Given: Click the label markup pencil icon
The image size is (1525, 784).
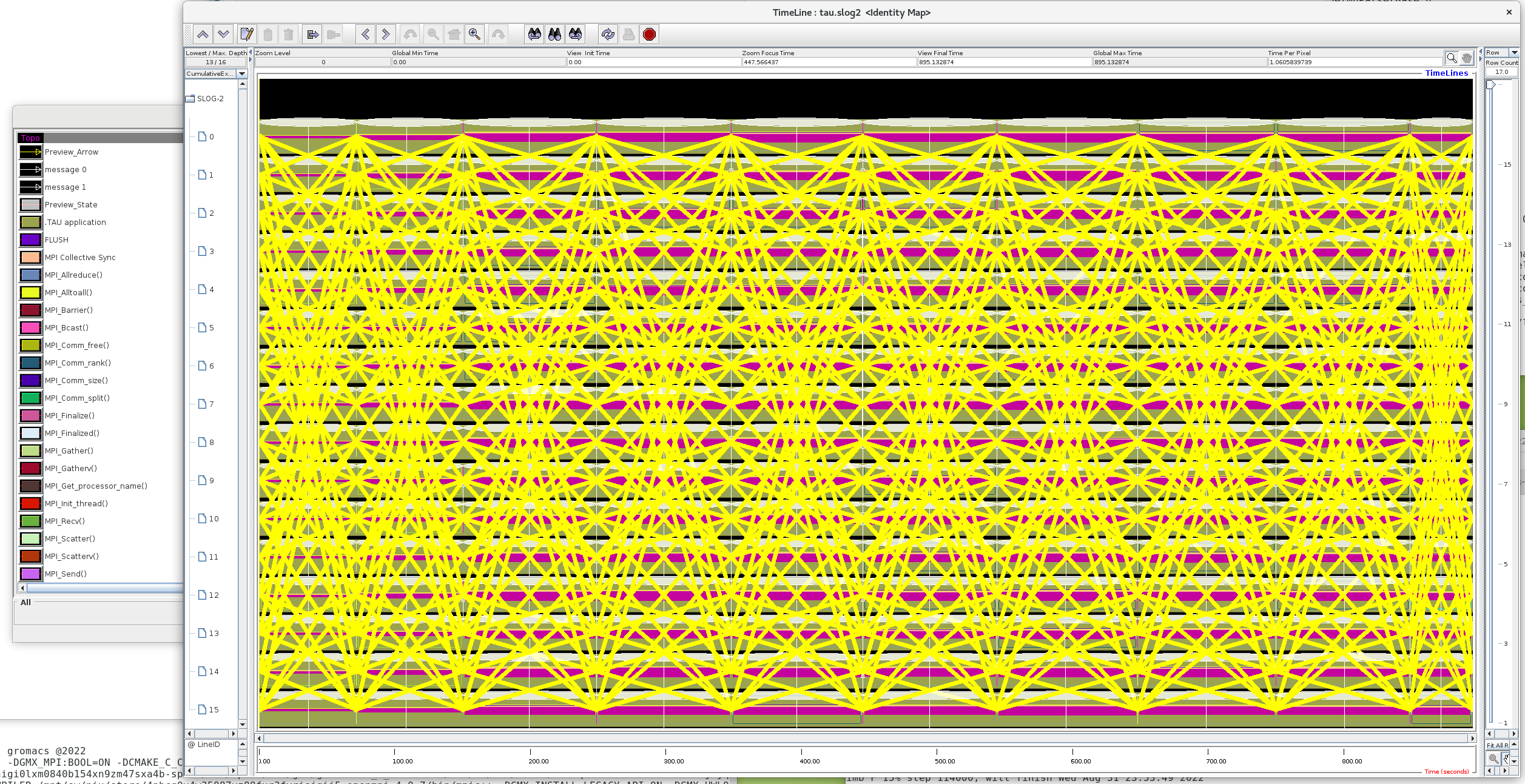Looking at the screenshot, I should pyautogui.click(x=247, y=35).
